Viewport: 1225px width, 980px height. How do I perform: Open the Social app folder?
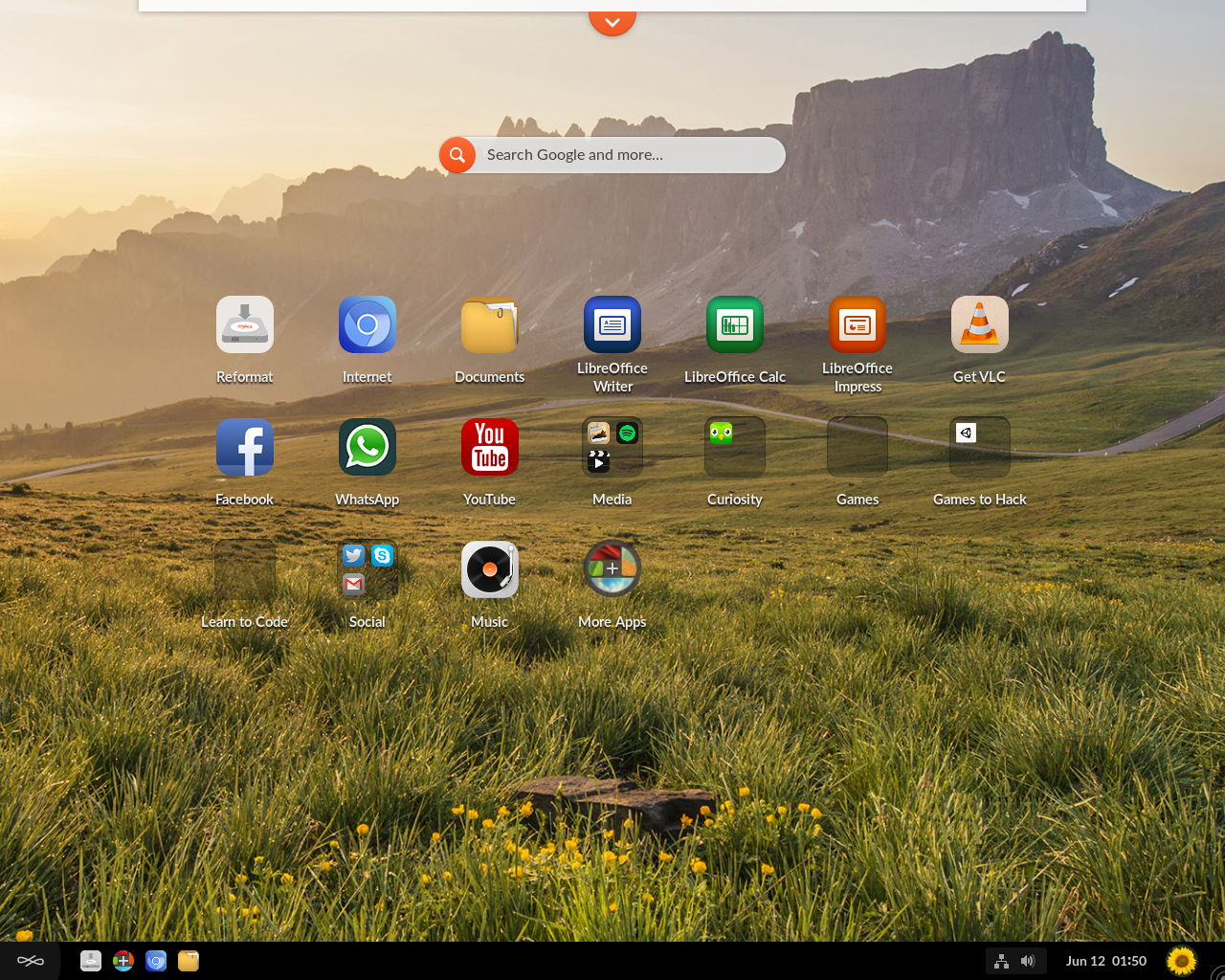click(x=367, y=569)
